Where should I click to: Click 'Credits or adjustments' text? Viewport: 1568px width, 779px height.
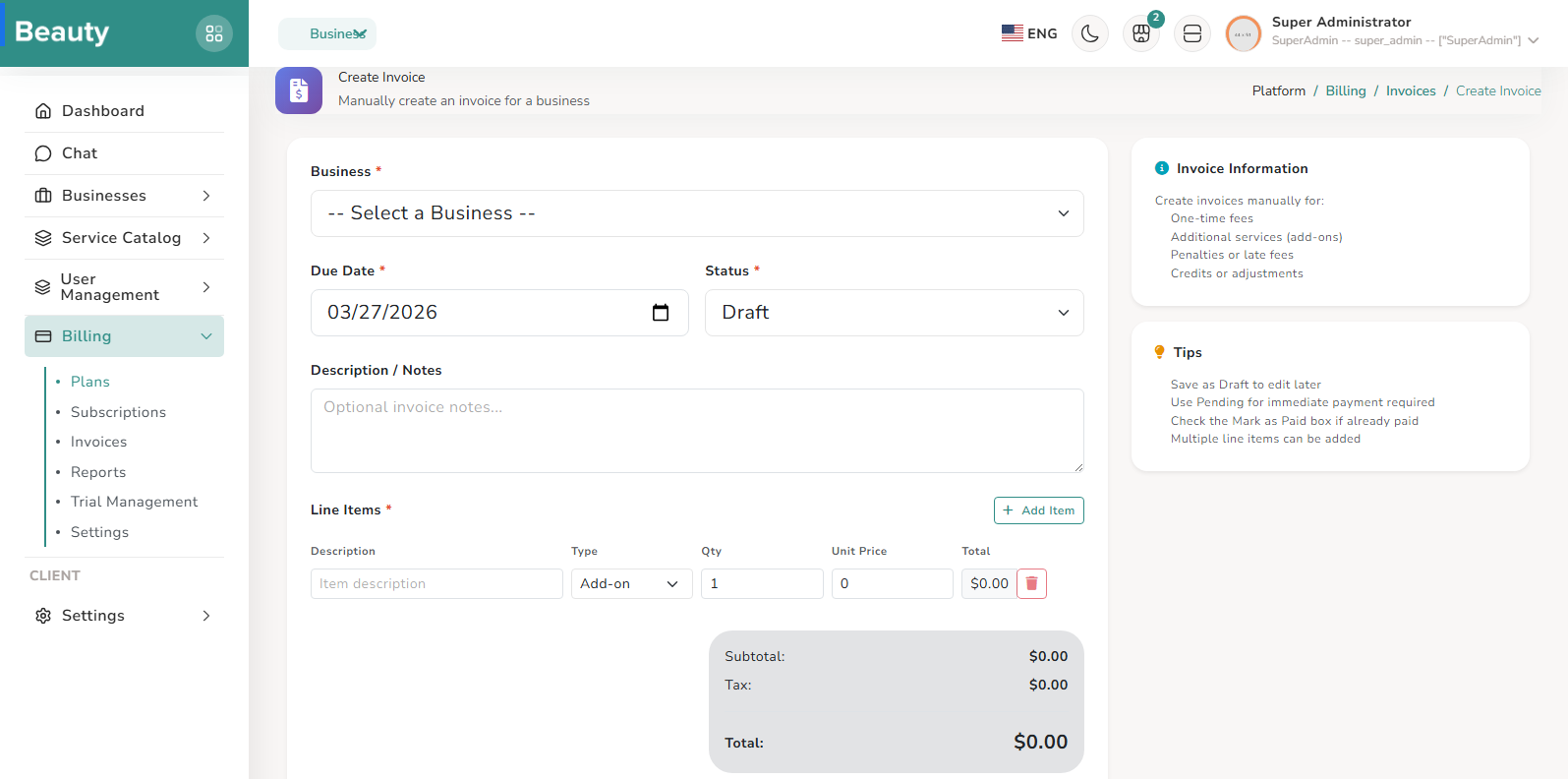point(1237,273)
